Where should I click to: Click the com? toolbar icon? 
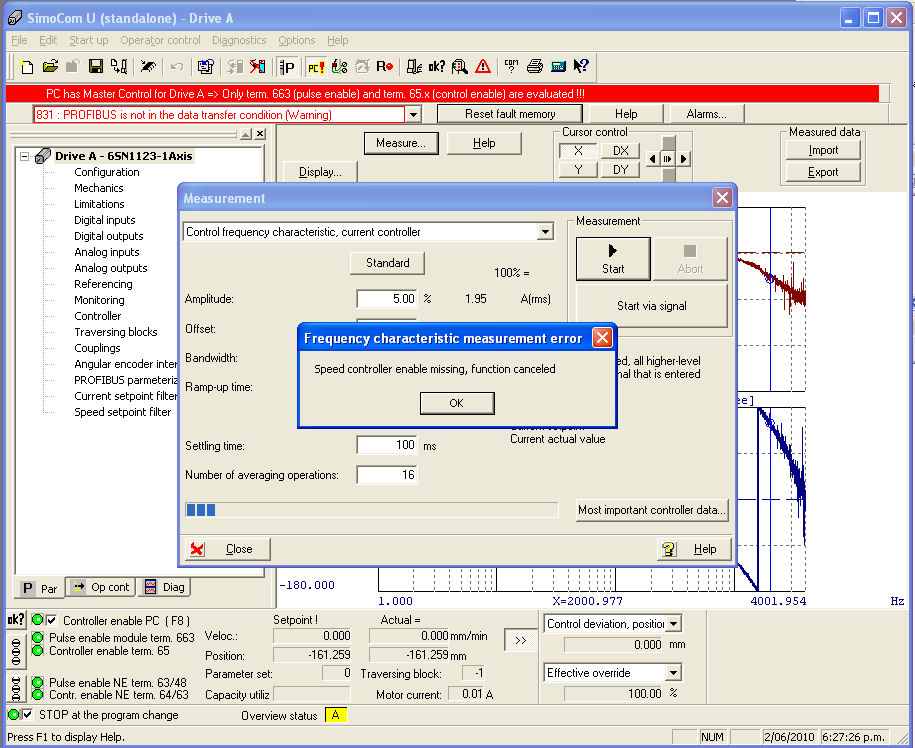point(512,67)
